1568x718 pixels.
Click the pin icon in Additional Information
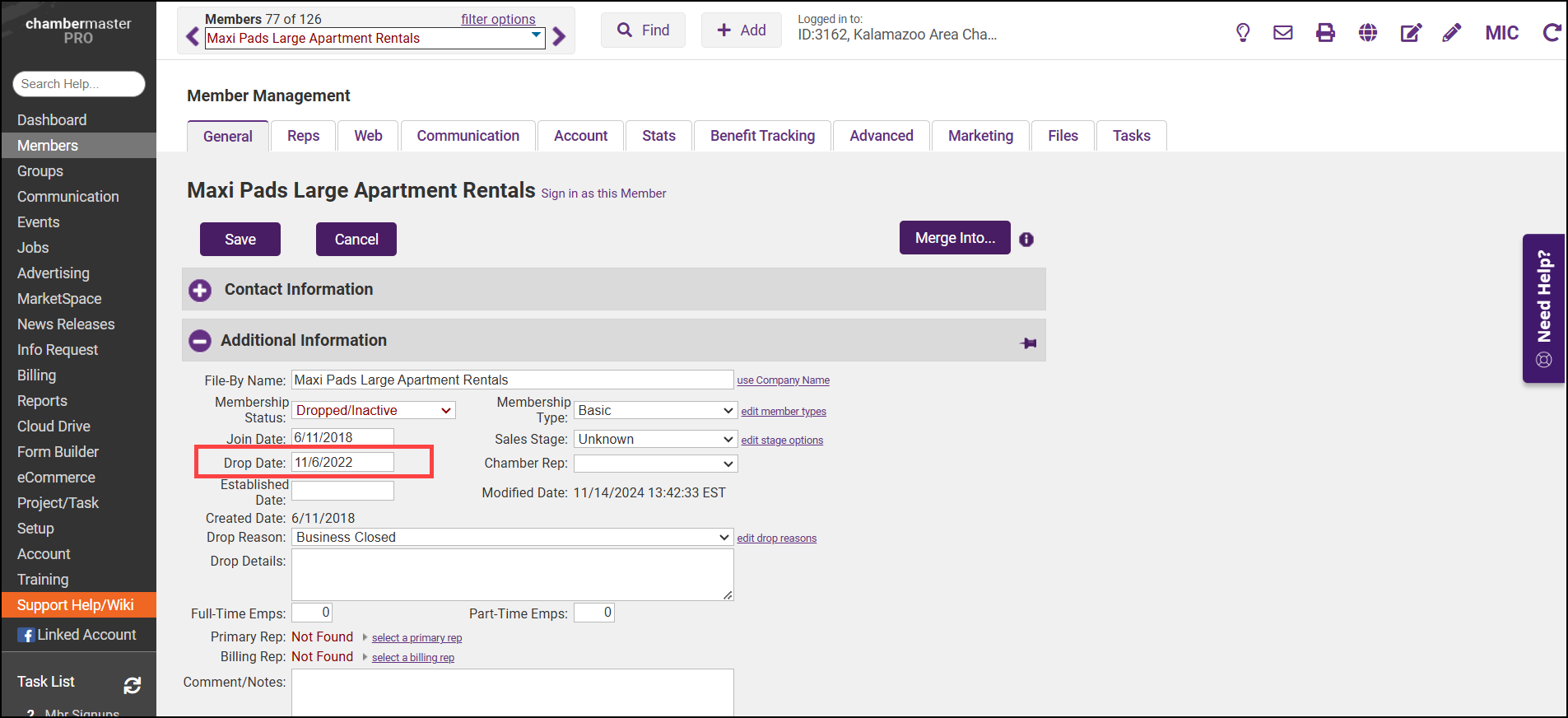(1028, 343)
